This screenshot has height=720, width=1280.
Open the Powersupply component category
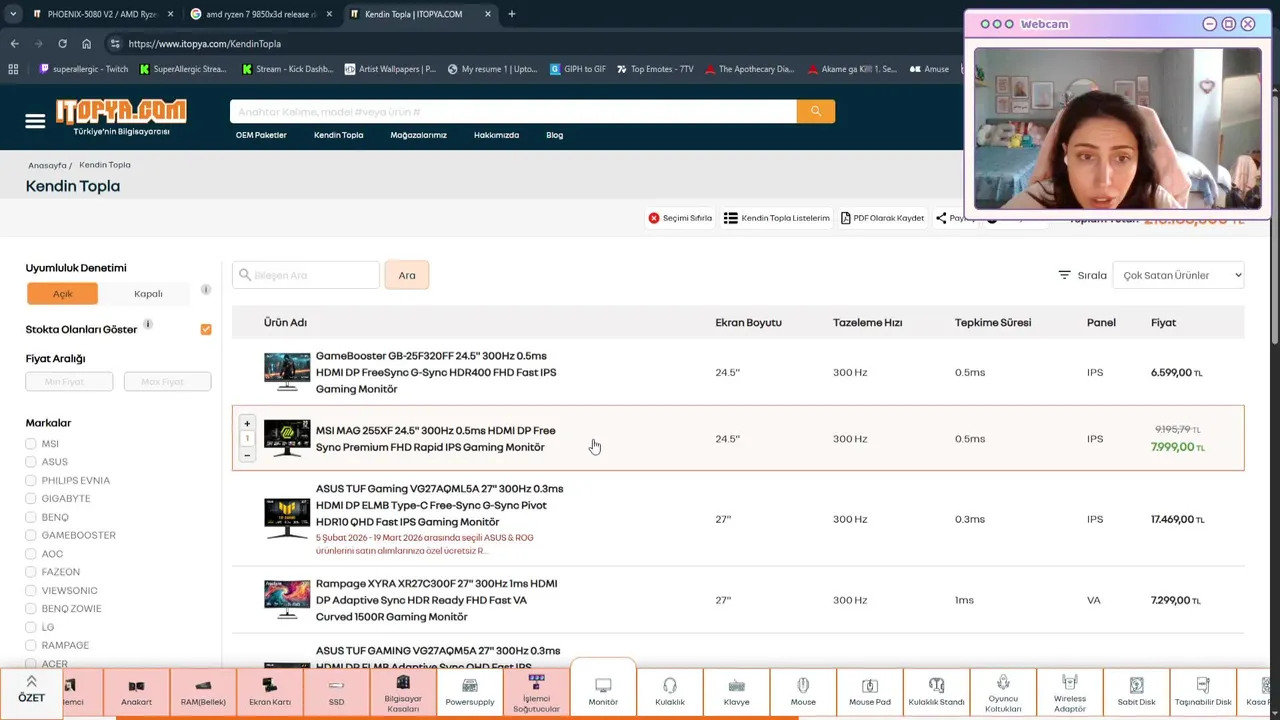470,692
